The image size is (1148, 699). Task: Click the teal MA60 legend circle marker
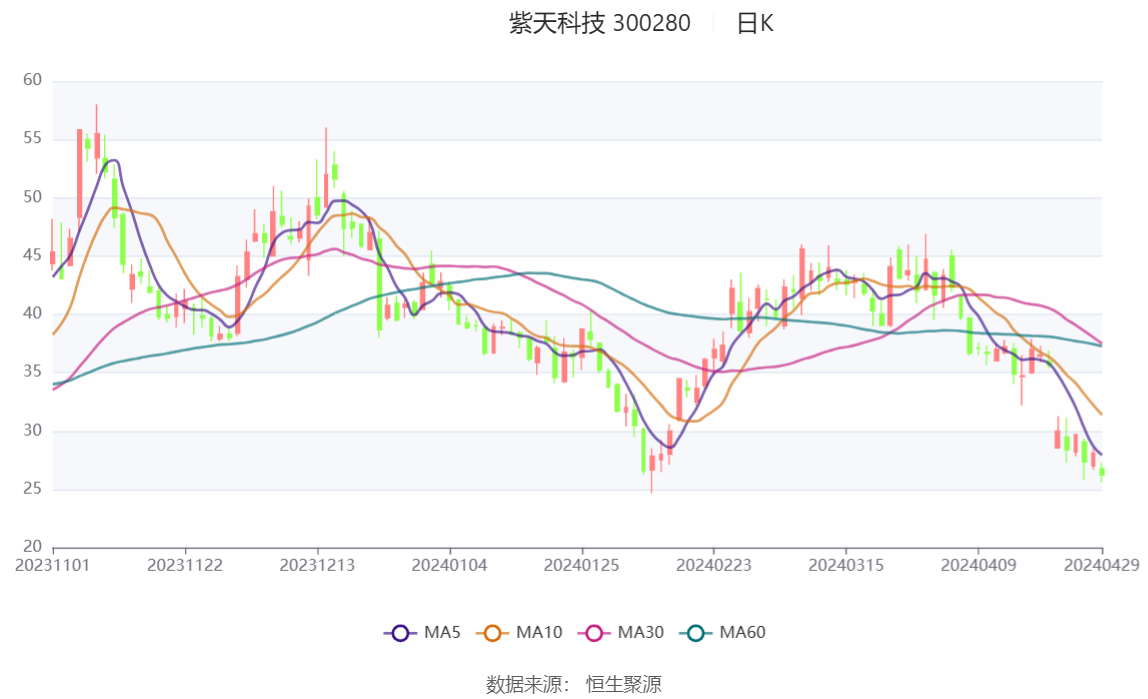[x=697, y=633]
